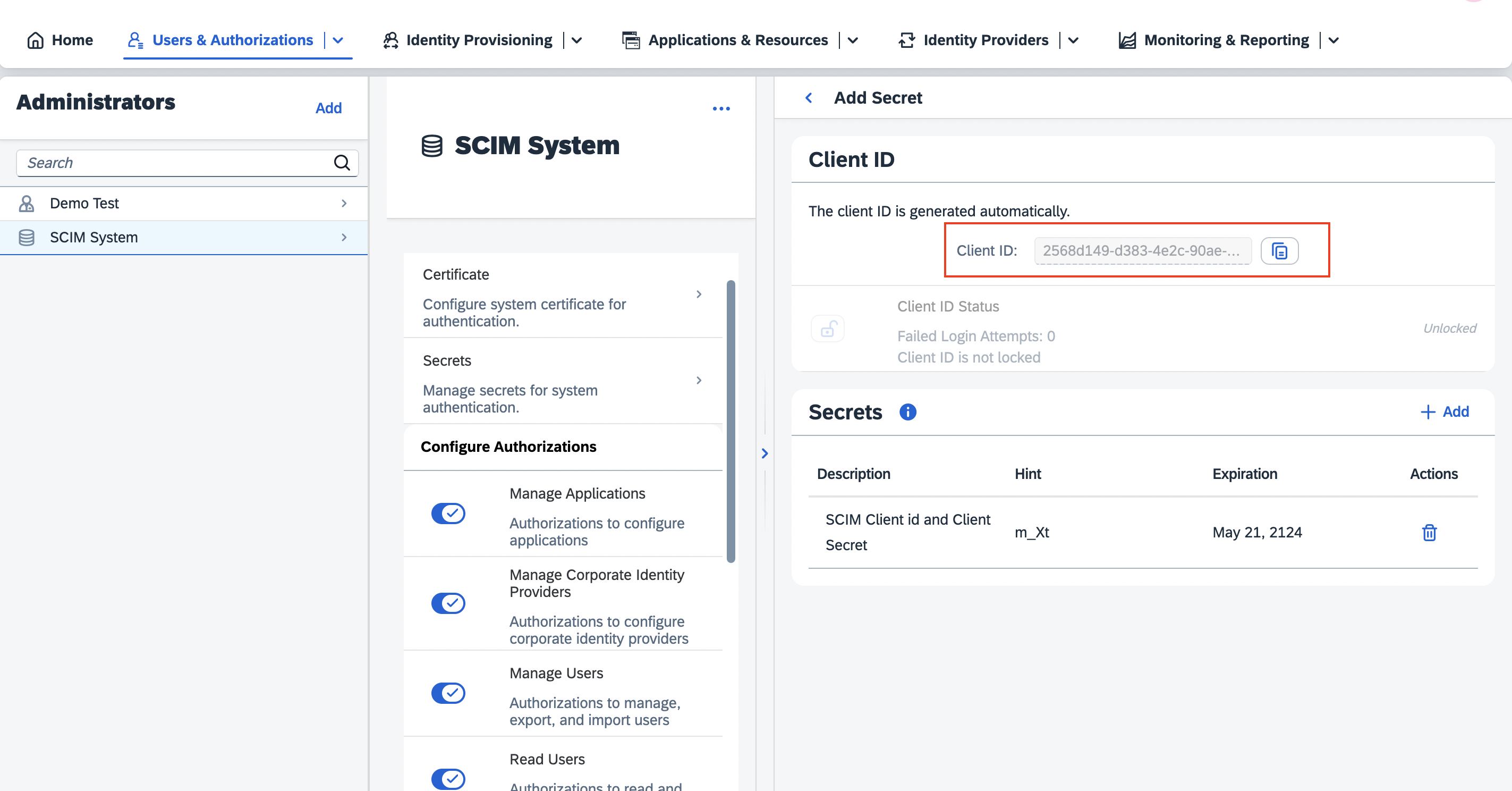
Task: Click the delete icon for SCIM Client Secret
Action: pos(1429,532)
